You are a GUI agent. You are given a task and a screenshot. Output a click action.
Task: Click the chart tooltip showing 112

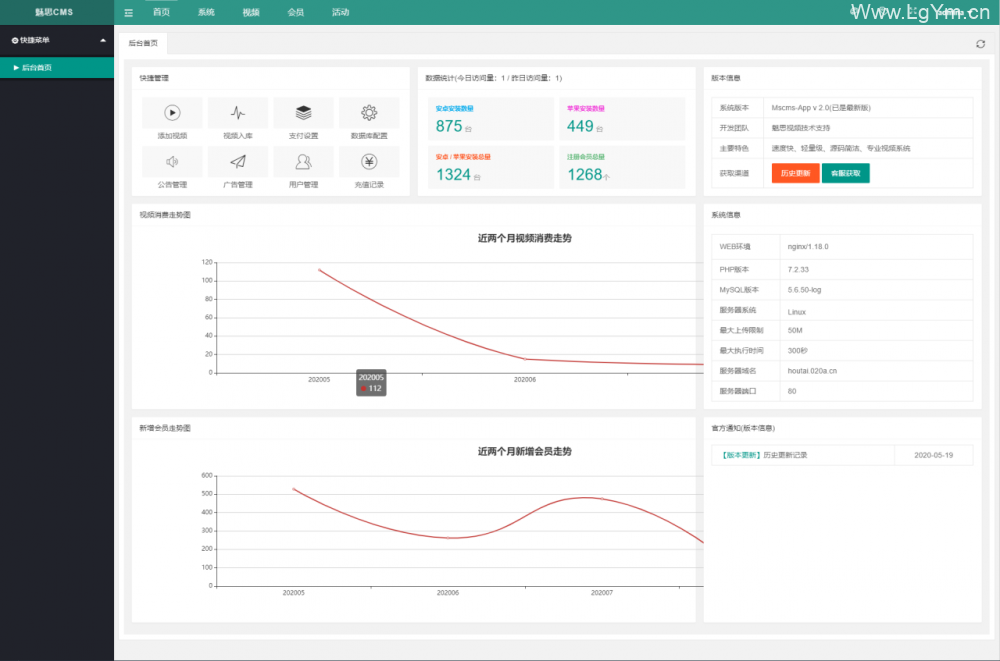pos(371,382)
